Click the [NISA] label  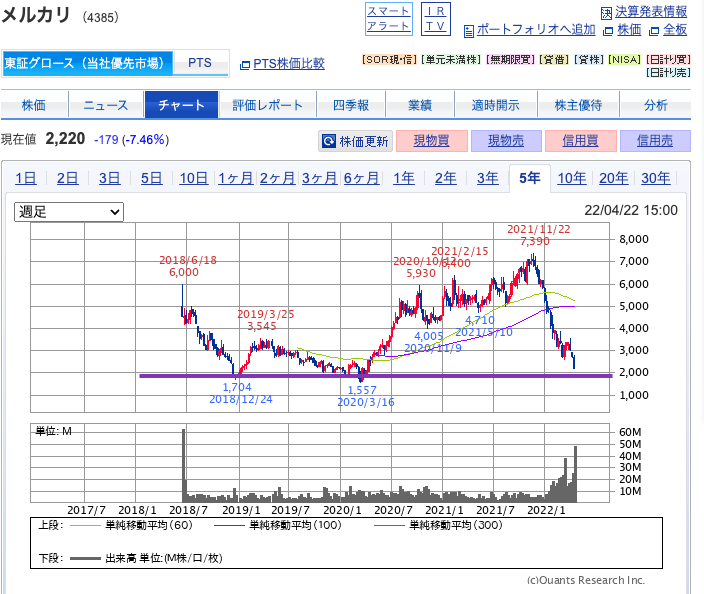click(624, 60)
